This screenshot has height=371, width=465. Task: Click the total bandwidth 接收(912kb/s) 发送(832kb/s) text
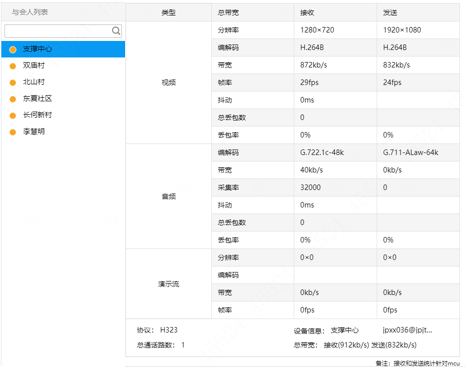(370, 345)
